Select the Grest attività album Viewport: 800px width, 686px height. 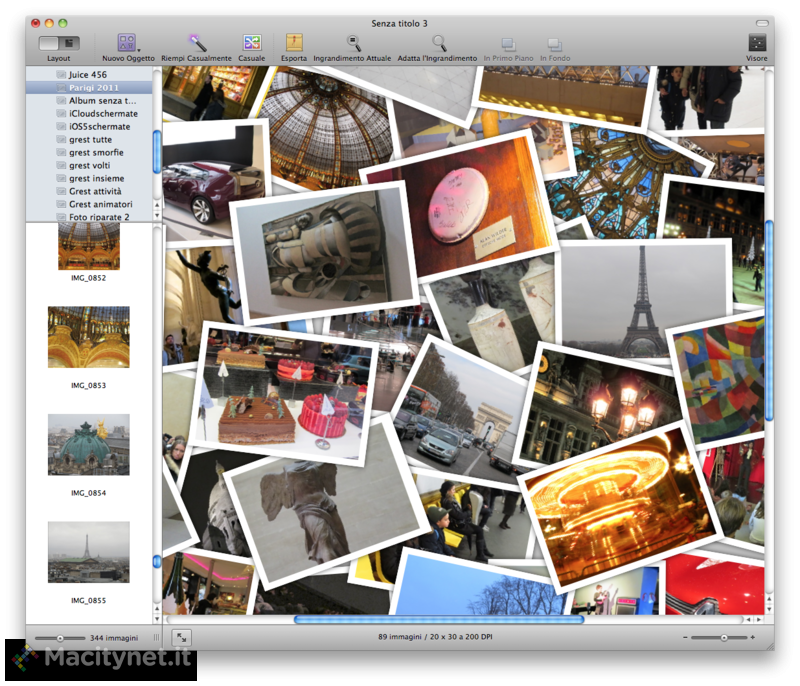[89, 191]
